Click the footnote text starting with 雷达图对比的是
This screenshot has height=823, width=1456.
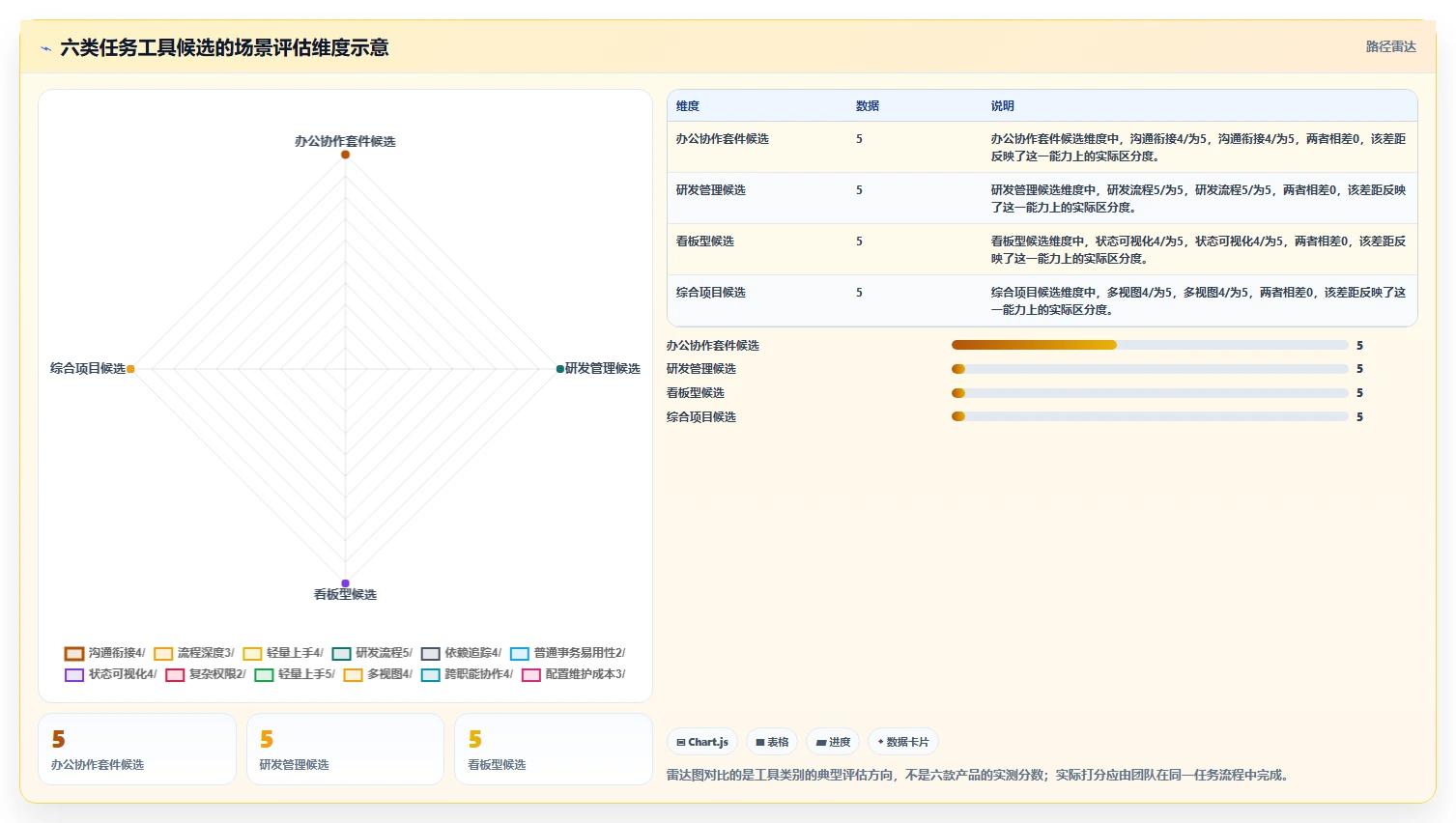click(x=979, y=775)
